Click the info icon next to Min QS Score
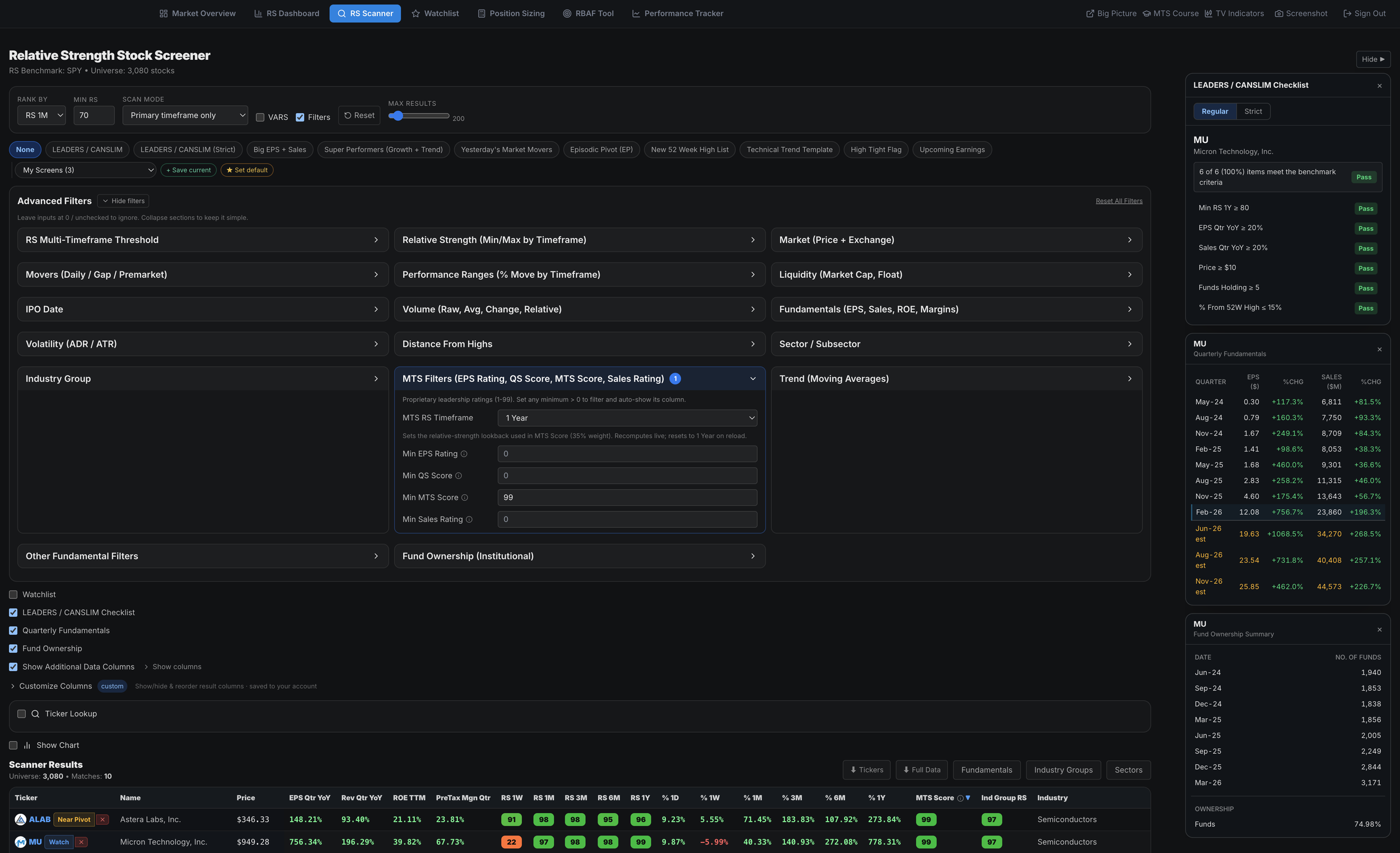1400x853 pixels. pos(459,475)
